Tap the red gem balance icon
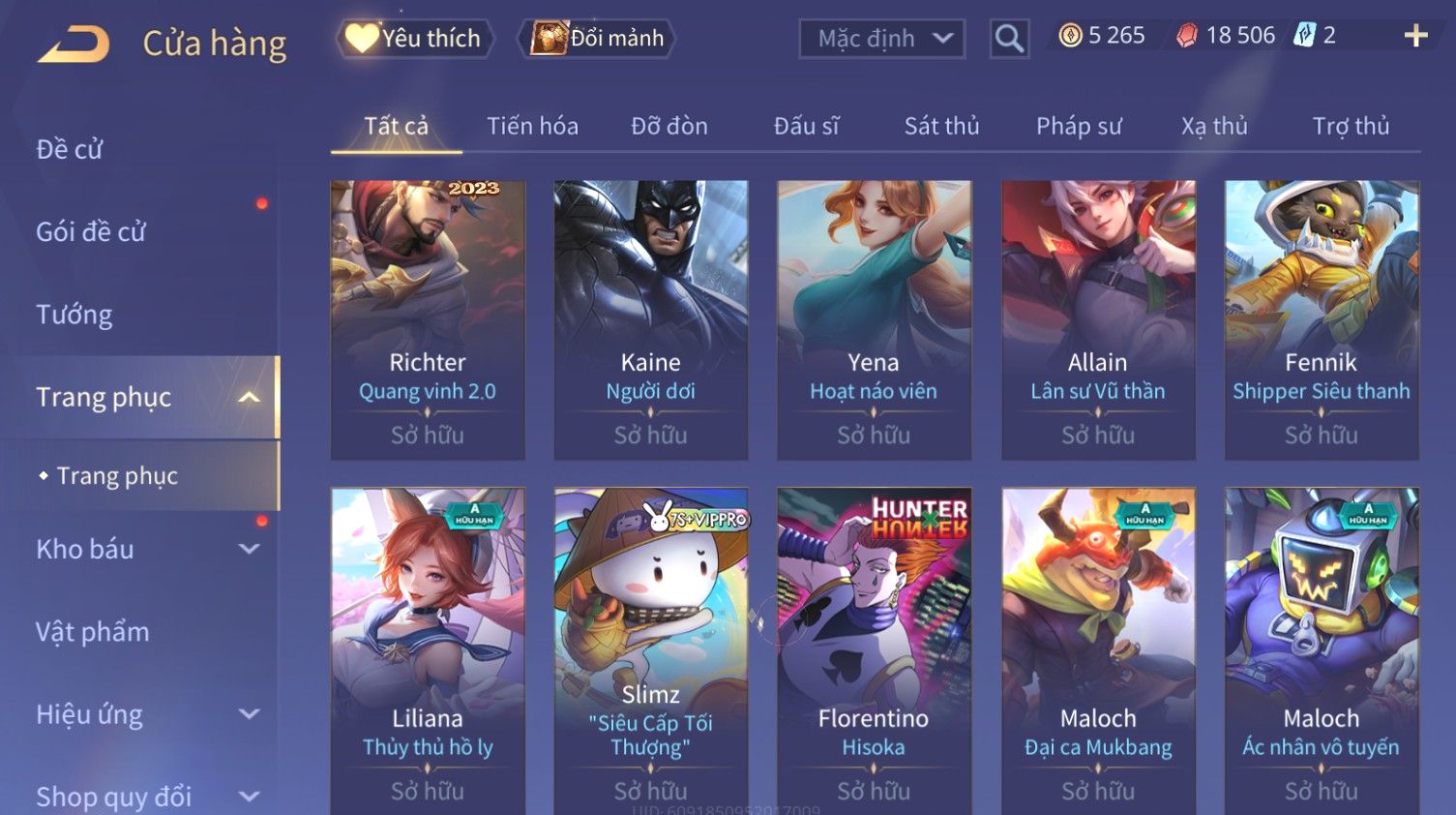Screen dimensions: 1456x815 (1187, 36)
